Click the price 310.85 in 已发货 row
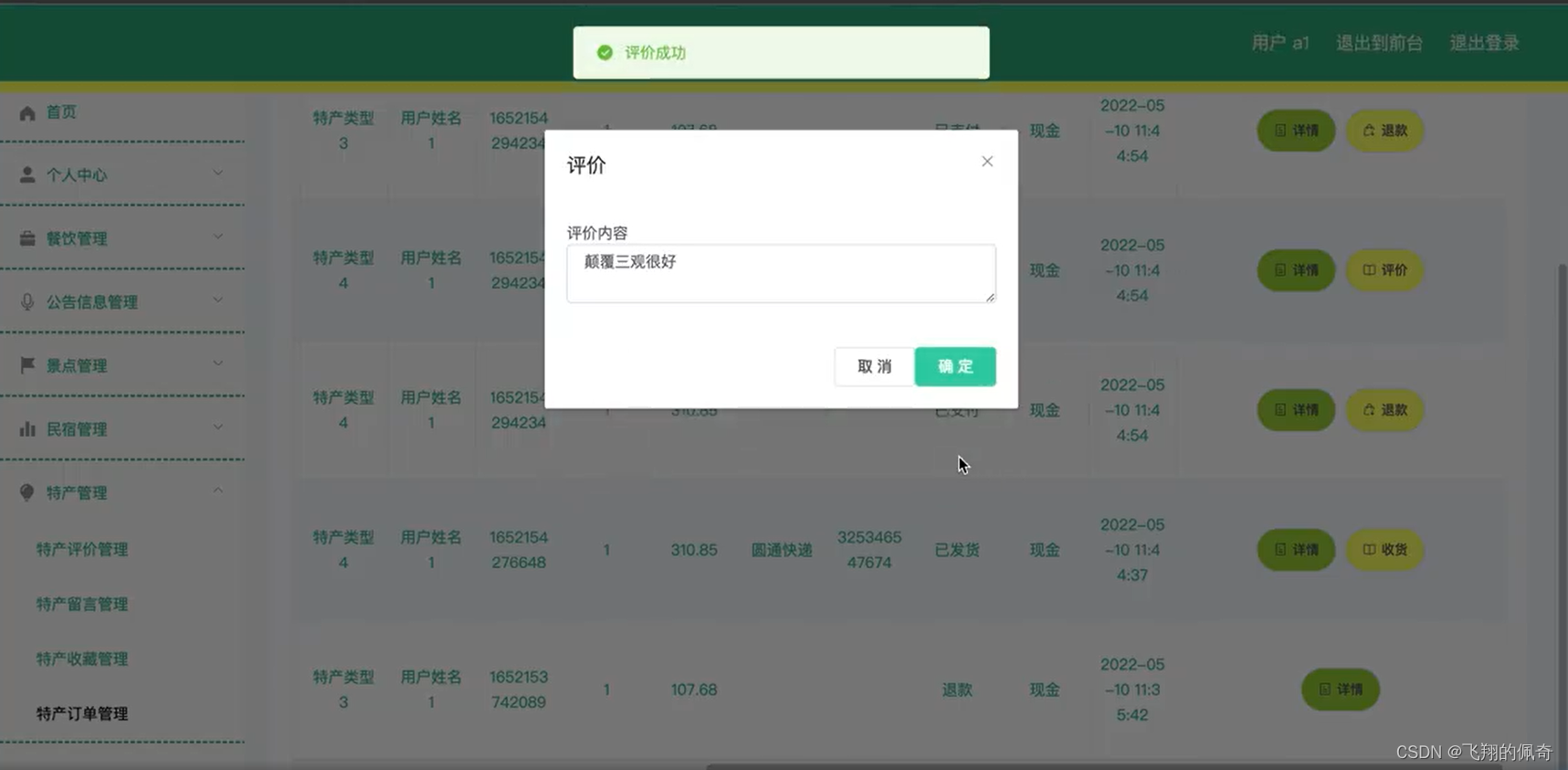This screenshot has height=770, width=1568. tap(694, 550)
